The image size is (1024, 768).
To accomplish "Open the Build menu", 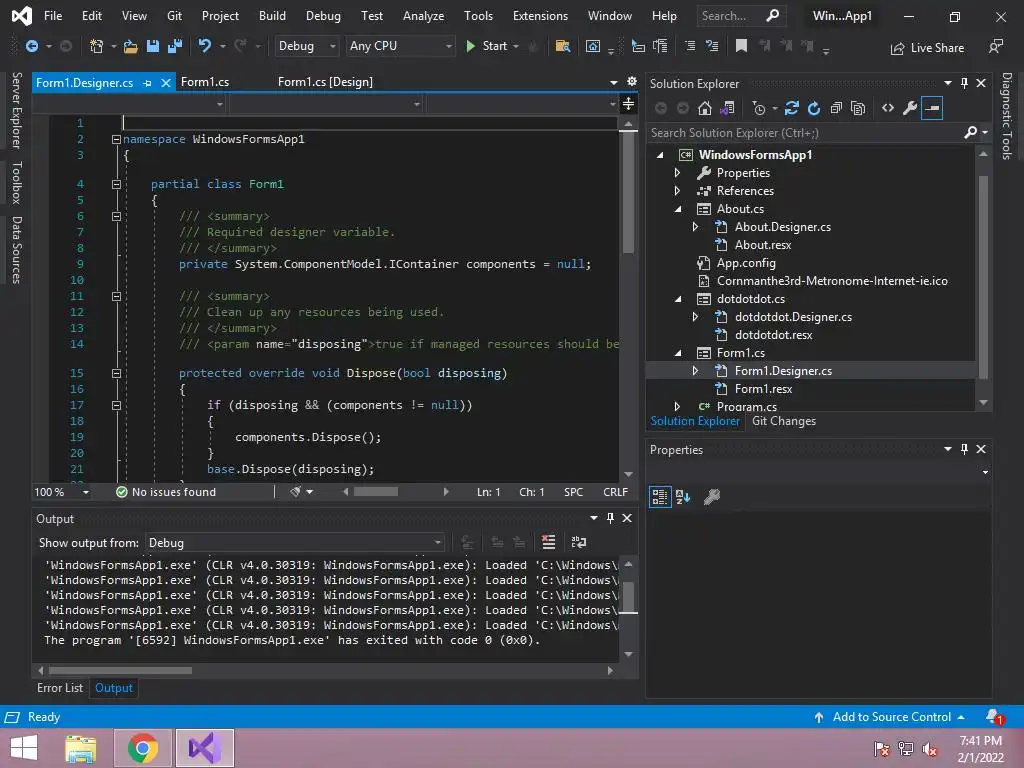I will click(272, 16).
